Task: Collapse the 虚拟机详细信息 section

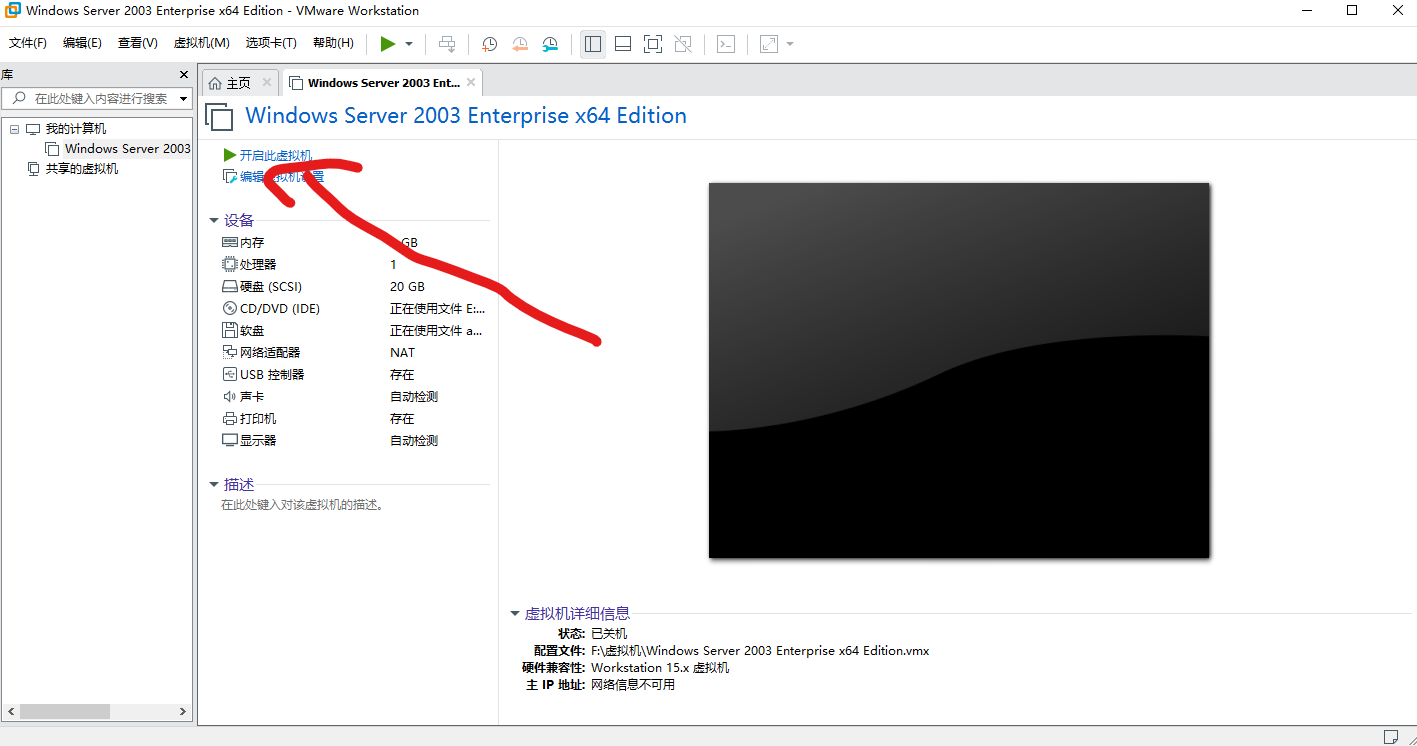Action: pyautogui.click(x=515, y=614)
